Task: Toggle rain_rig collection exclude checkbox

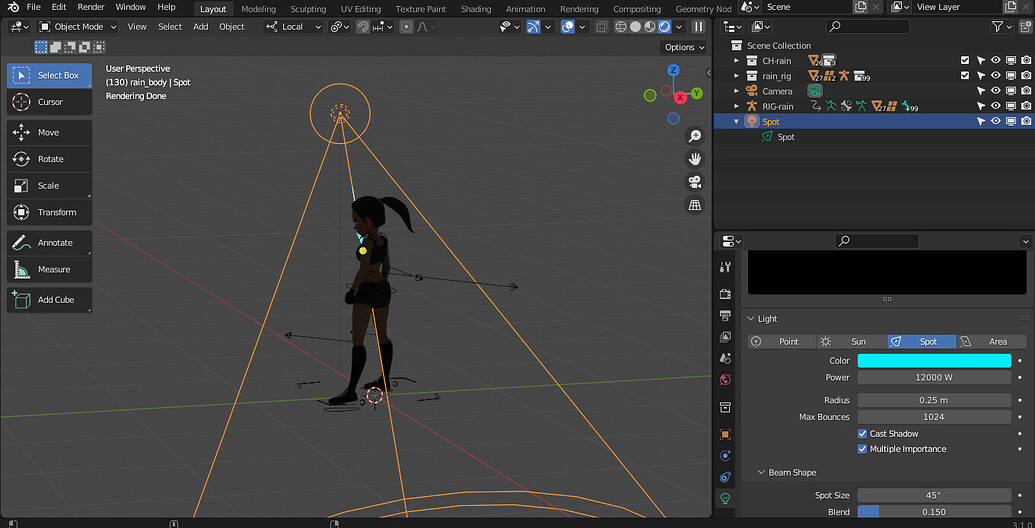Action: 965,76
